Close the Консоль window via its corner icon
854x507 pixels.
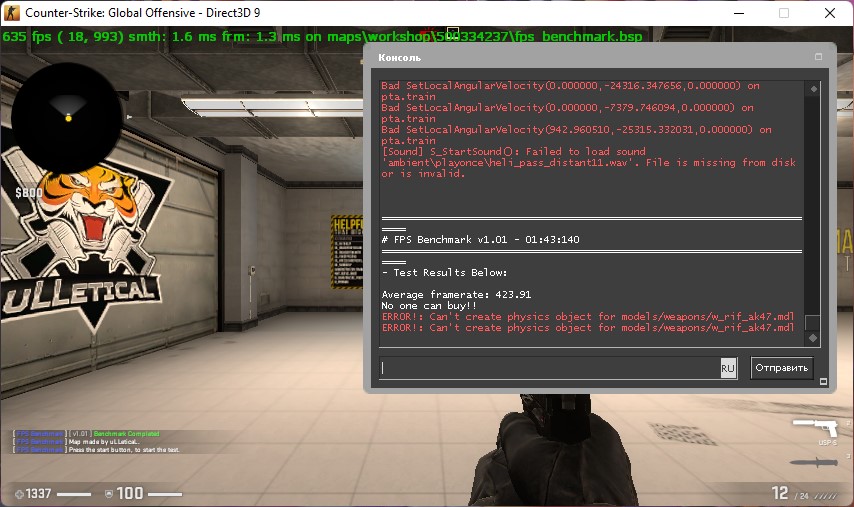pos(818,57)
